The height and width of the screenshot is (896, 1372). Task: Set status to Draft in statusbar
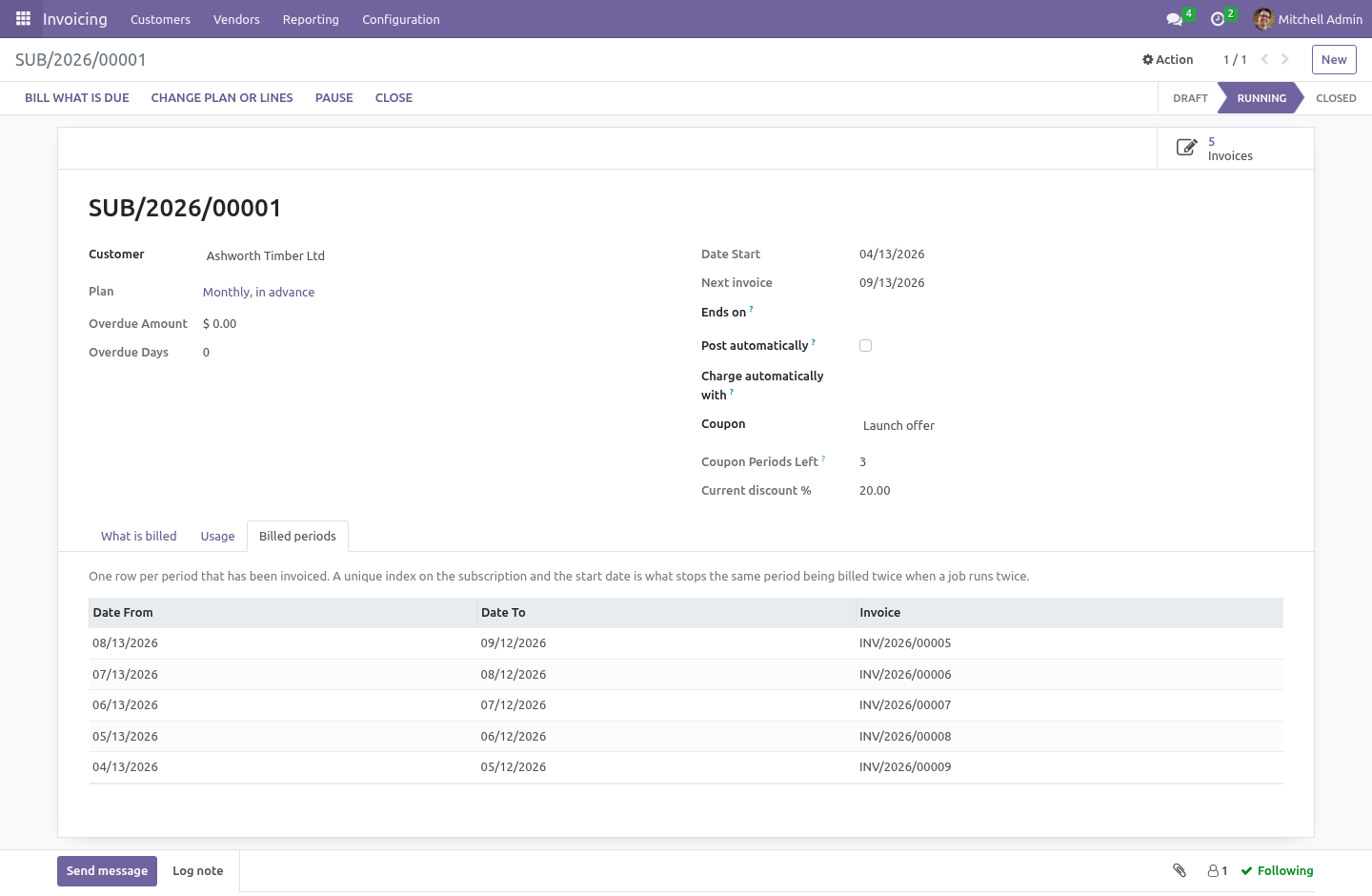tap(1190, 98)
